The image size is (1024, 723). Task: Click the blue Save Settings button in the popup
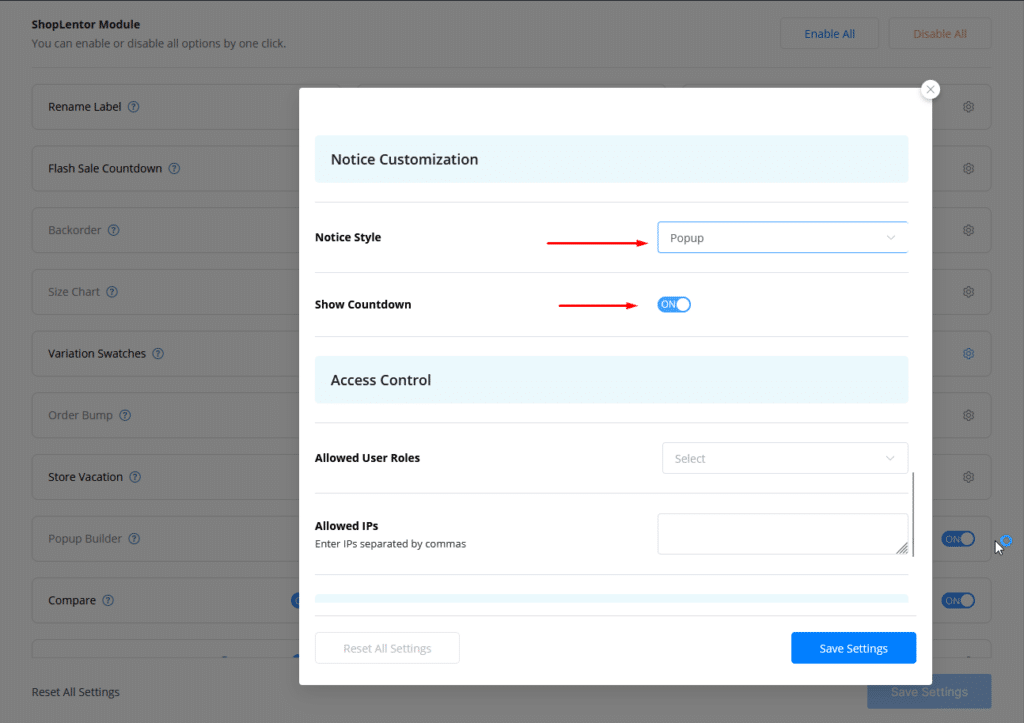coord(852,648)
